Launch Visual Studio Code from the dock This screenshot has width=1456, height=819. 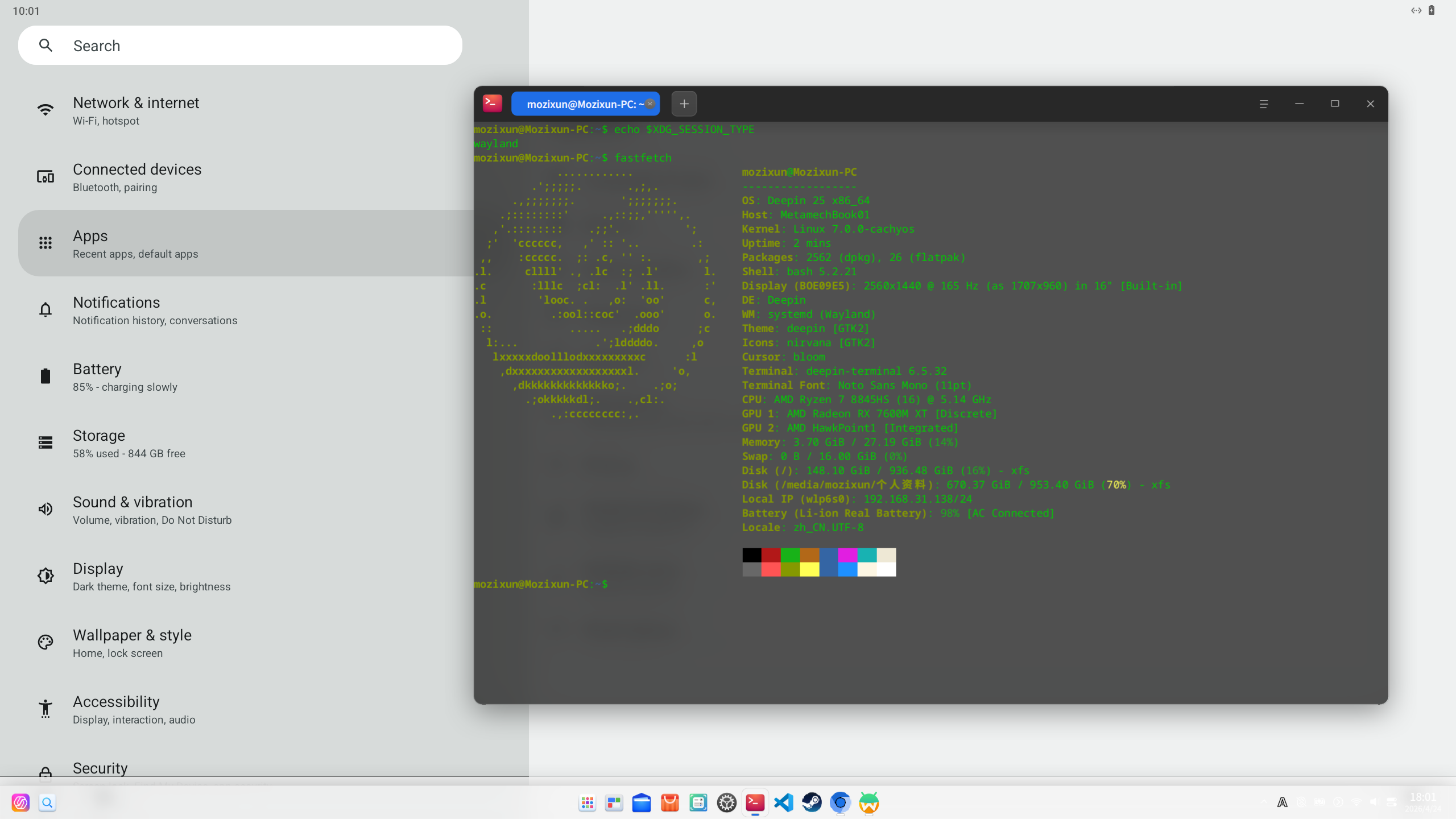pos(783,803)
